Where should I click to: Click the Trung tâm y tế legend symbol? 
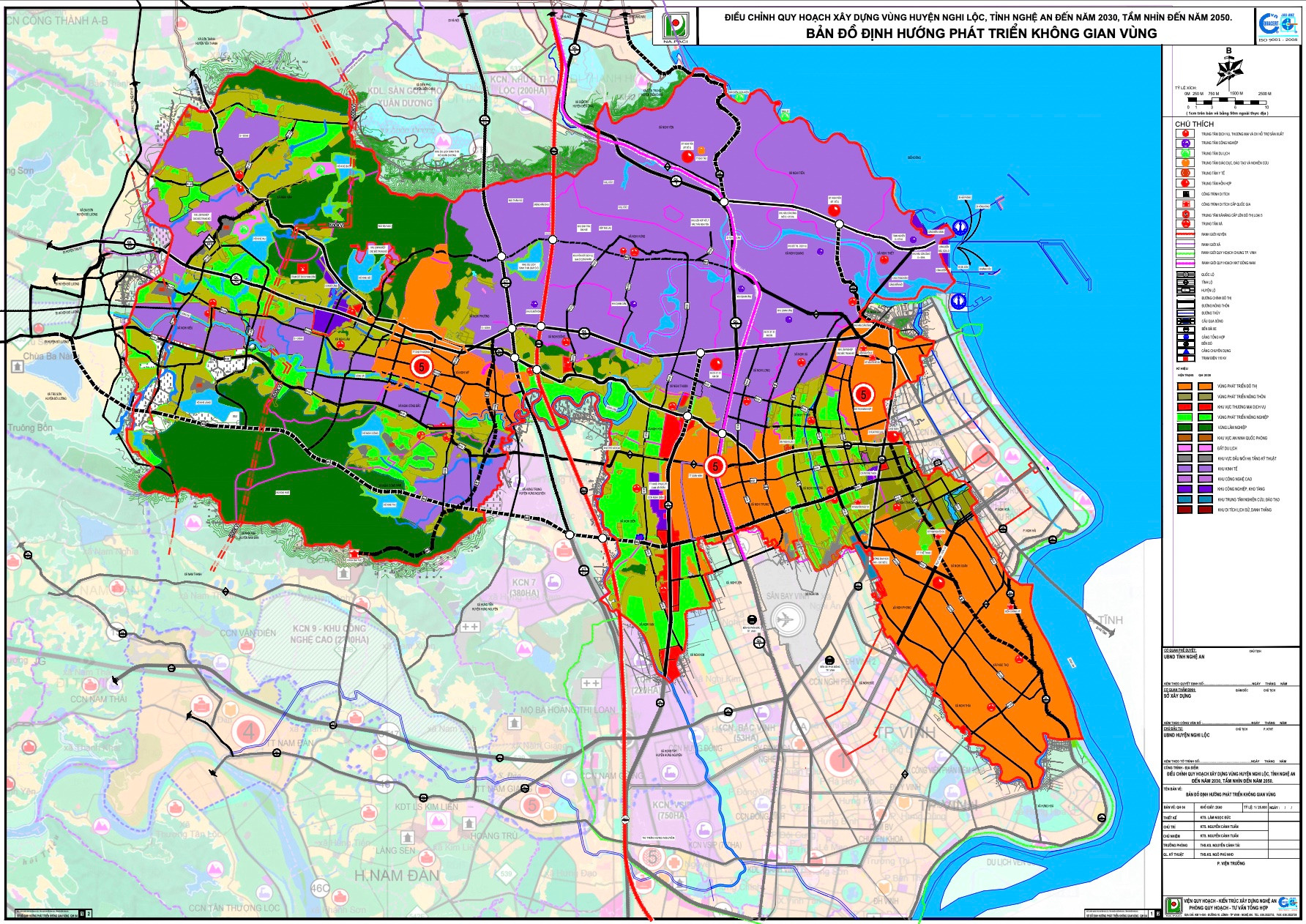(1185, 173)
